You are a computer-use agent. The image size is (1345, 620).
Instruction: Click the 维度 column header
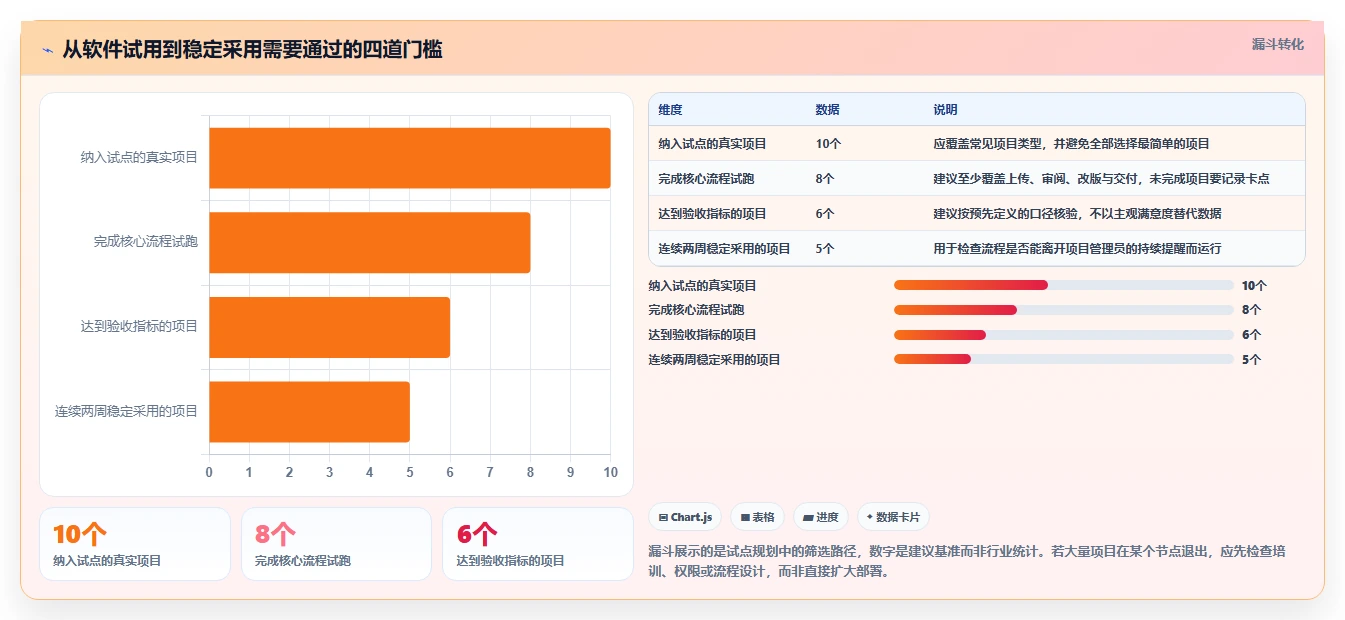[x=670, y=110]
